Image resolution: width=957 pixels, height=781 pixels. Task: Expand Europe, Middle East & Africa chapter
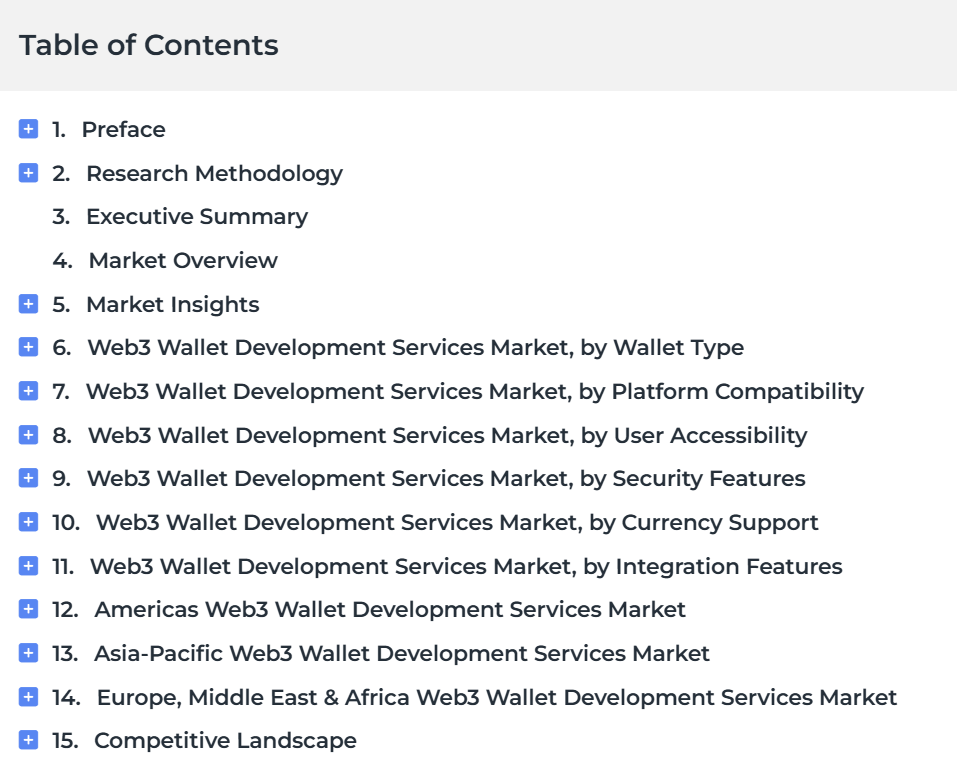pos(28,697)
